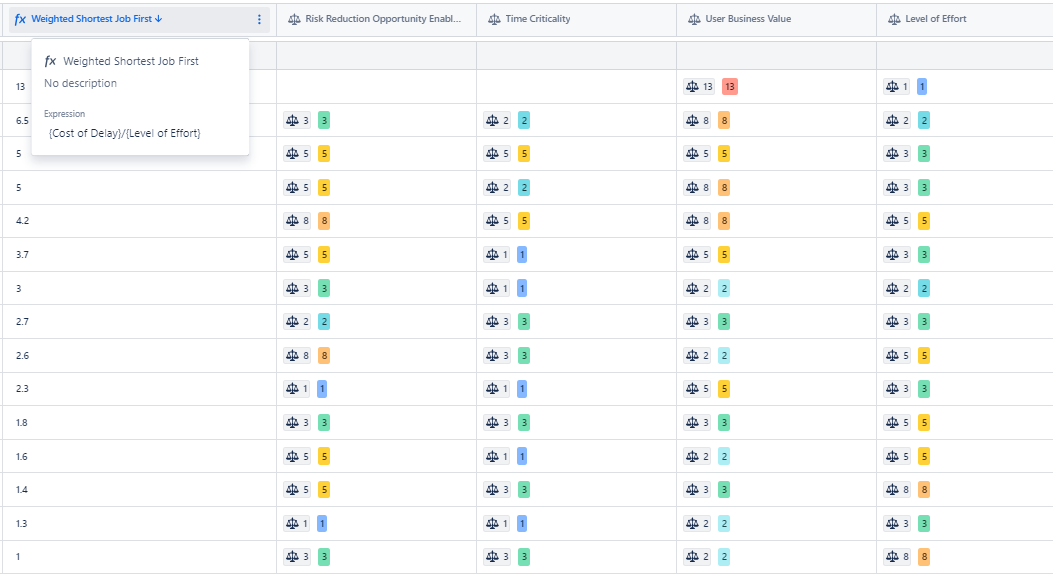Click the scale icon in the Time Criticality header
The width and height of the screenshot is (1053, 574).
pyautogui.click(x=494, y=19)
